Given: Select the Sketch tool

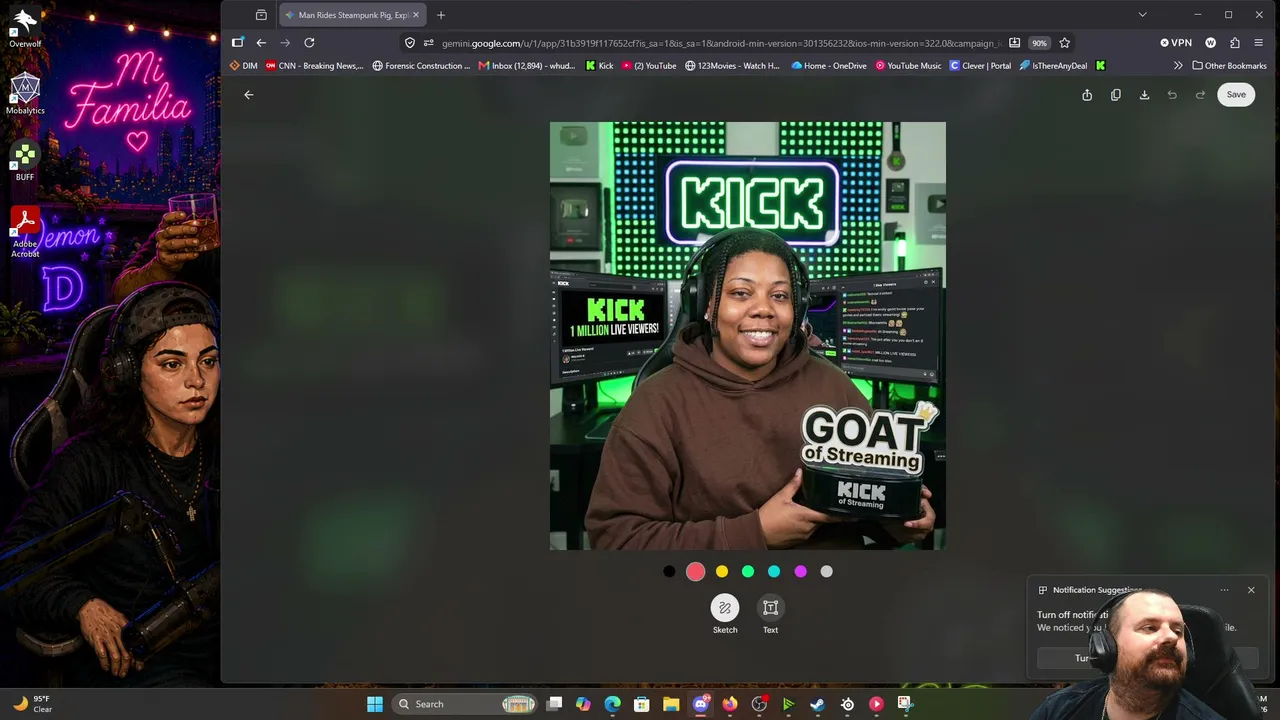Looking at the screenshot, I should click(x=725, y=614).
